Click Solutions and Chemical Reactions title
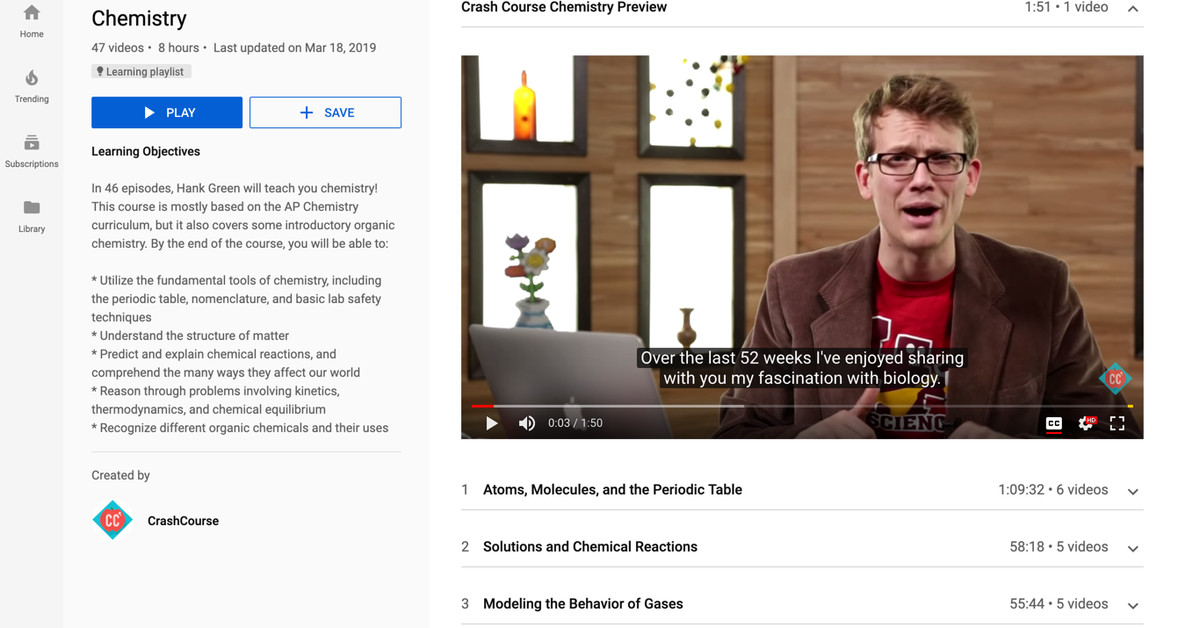Viewport: 1200px width, 628px height. [x=590, y=547]
